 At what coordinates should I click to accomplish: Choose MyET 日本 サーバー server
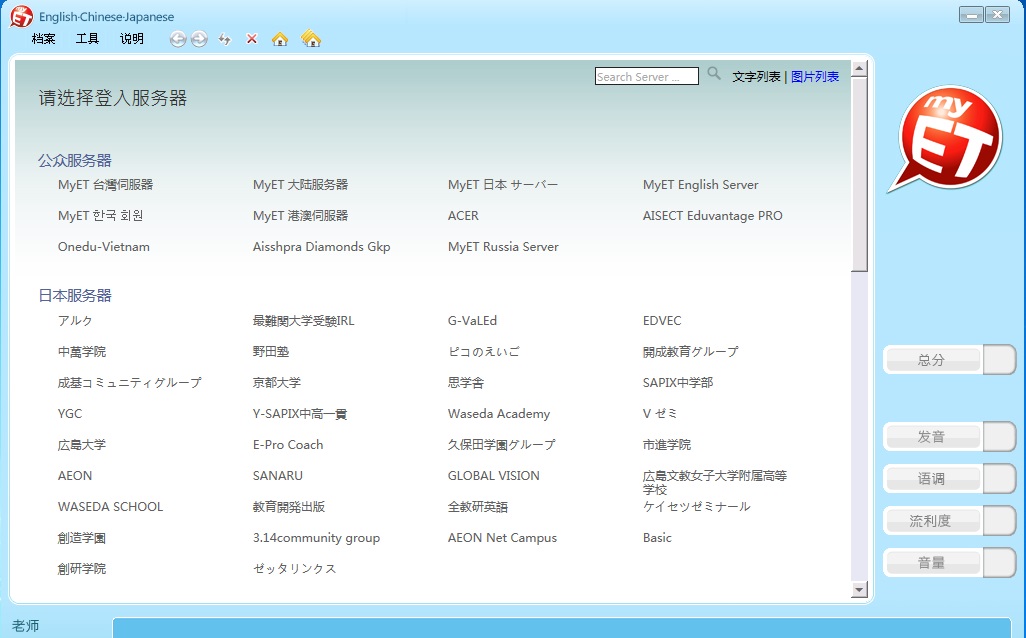[x=503, y=185]
